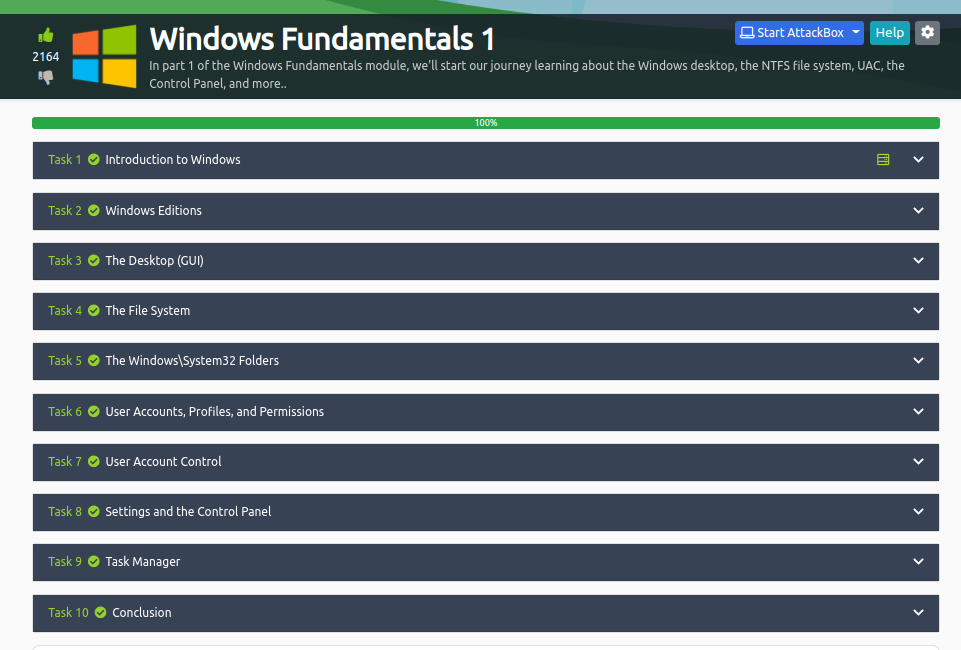Expand Task 3 chevron

[918, 261]
